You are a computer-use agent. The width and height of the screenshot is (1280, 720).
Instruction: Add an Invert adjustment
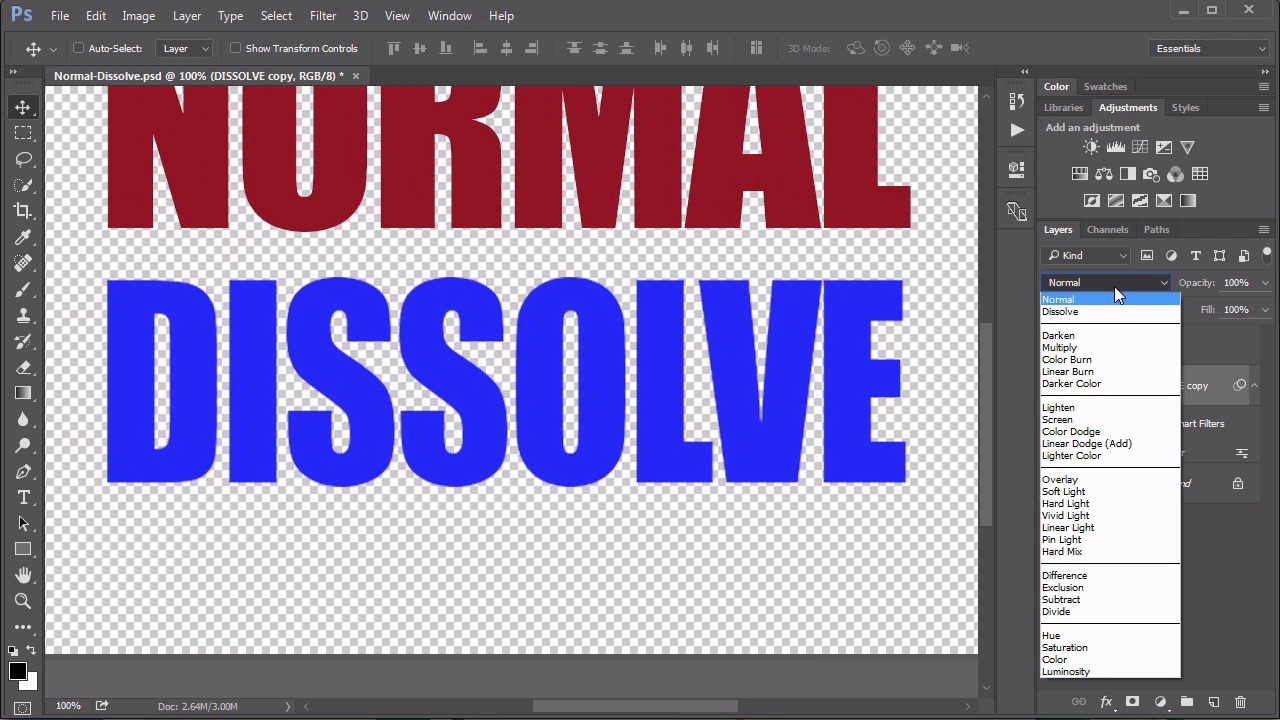point(1091,201)
